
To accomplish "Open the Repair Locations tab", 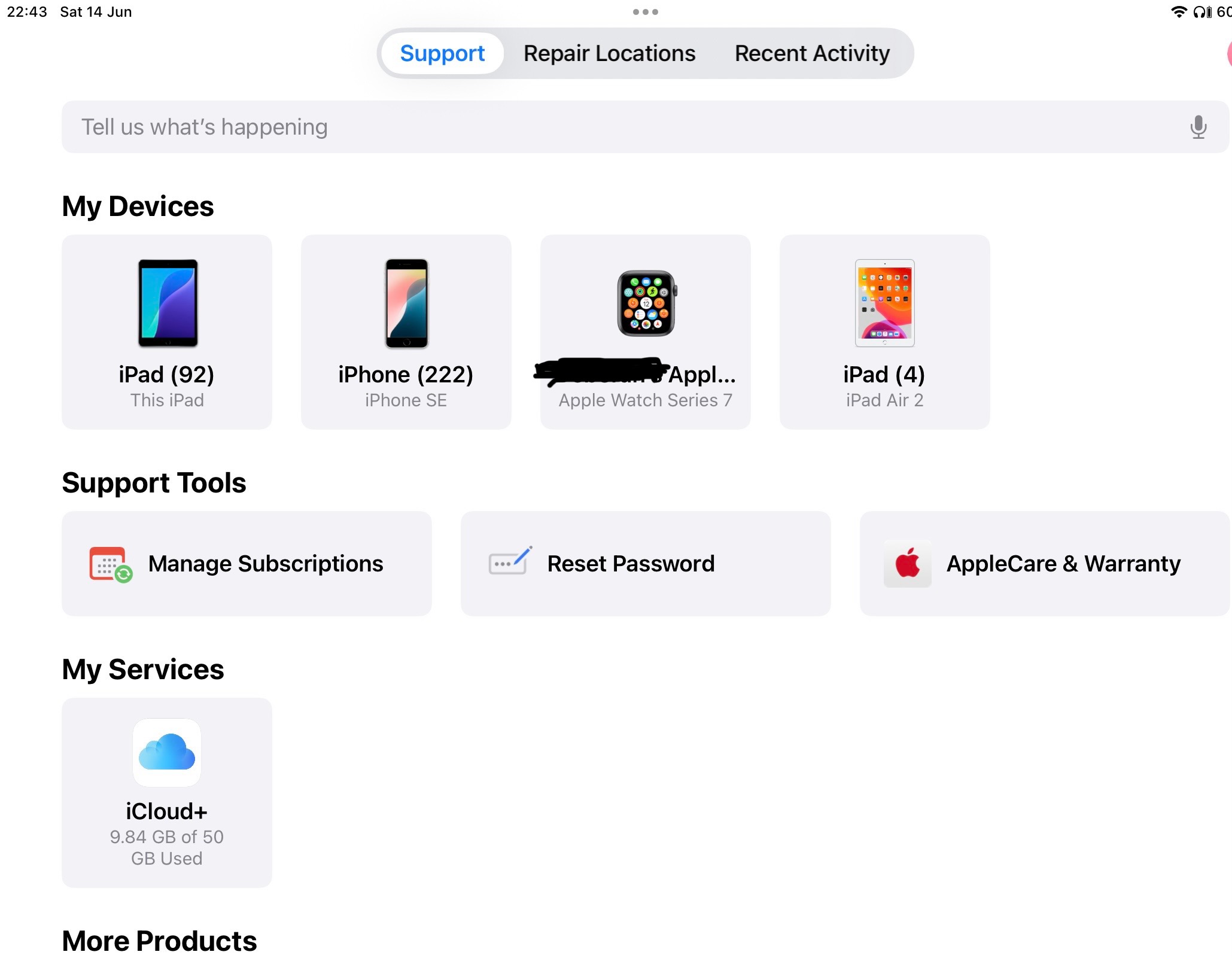I will [609, 54].
